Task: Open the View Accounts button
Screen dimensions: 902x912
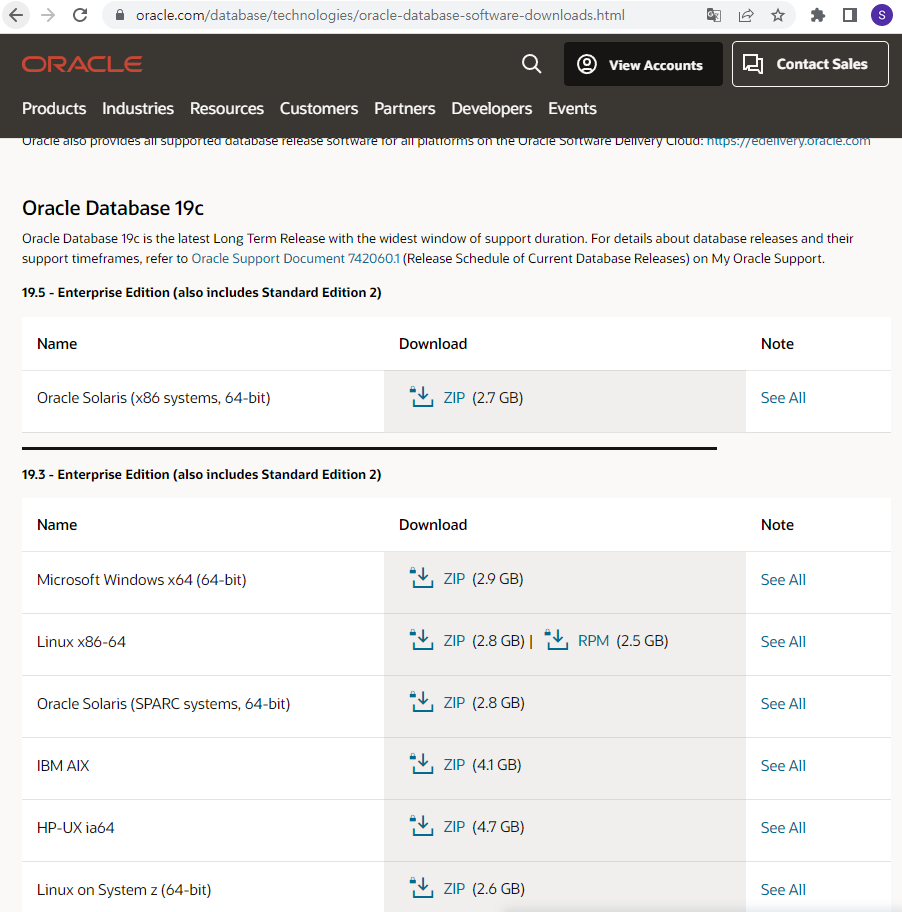Action: click(x=643, y=64)
